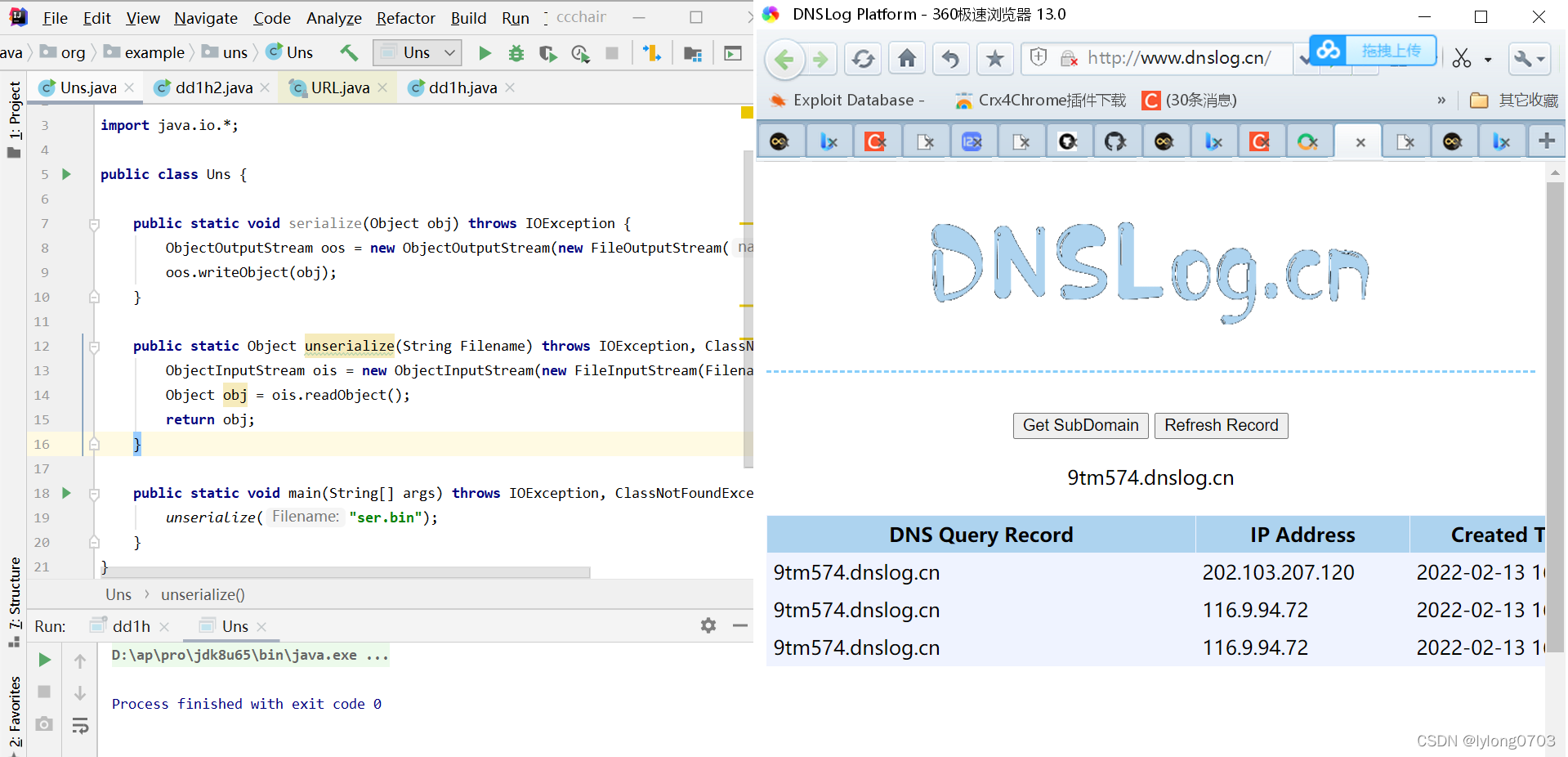
Task: Click the example folder in the breadcrumb
Action: tap(144, 52)
